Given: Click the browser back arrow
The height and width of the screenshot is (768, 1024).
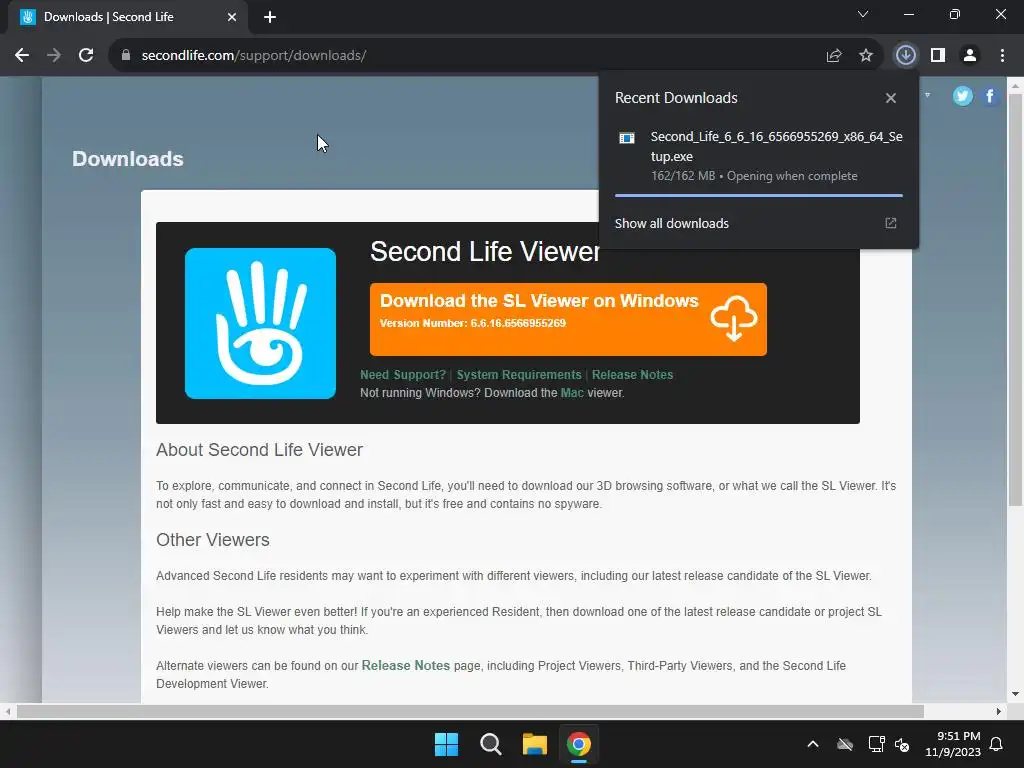Looking at the screenshot, I should [x=22, y=56].
